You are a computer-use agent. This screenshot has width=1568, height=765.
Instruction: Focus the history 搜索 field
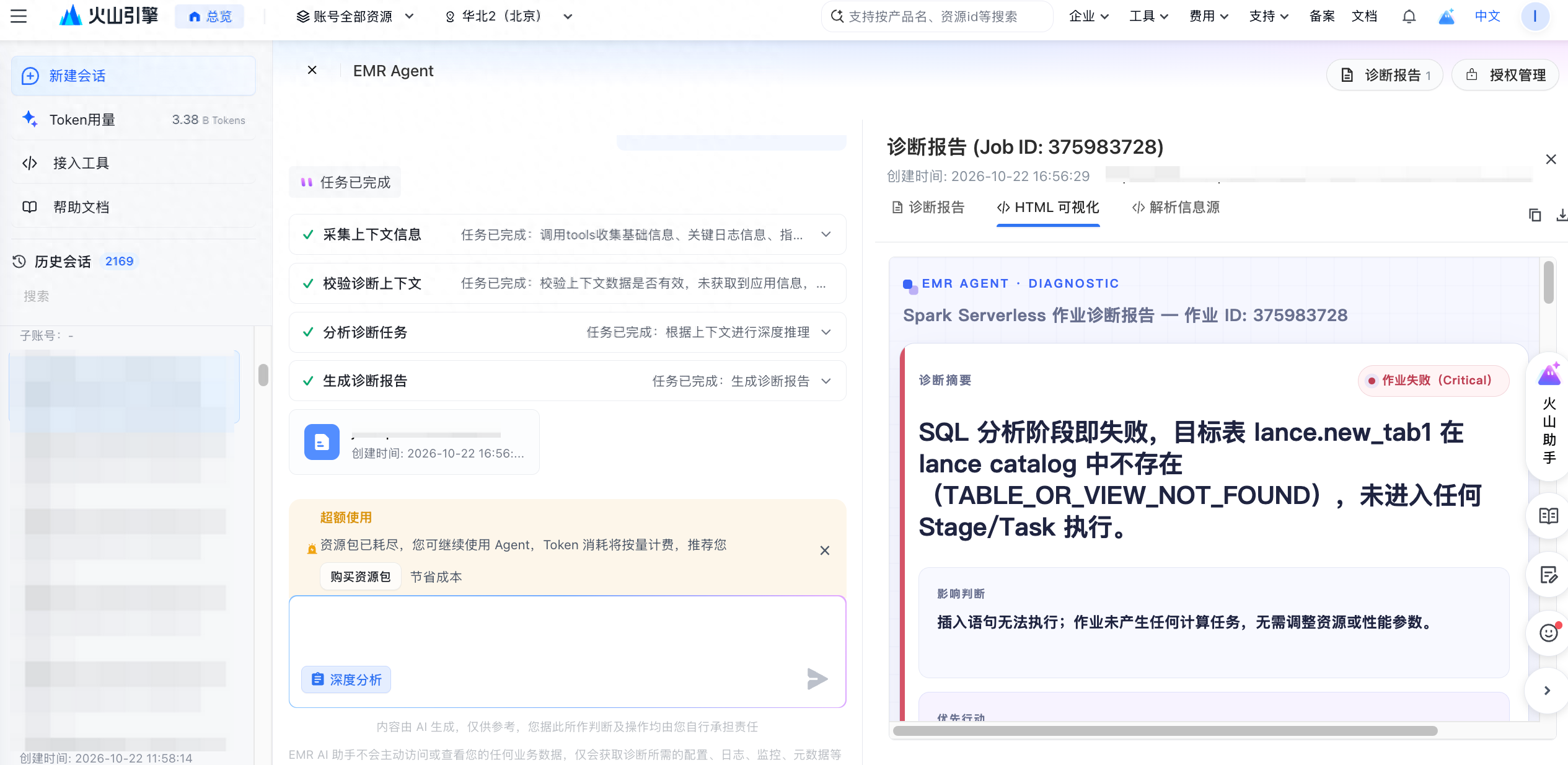[133, 296]
